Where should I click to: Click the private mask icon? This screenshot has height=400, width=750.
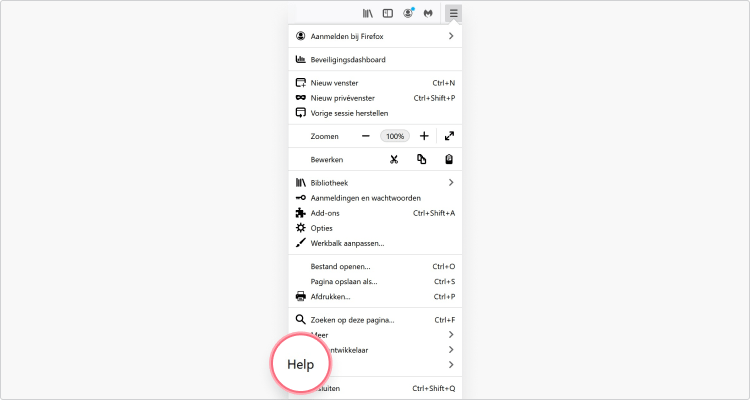[300, 98]
